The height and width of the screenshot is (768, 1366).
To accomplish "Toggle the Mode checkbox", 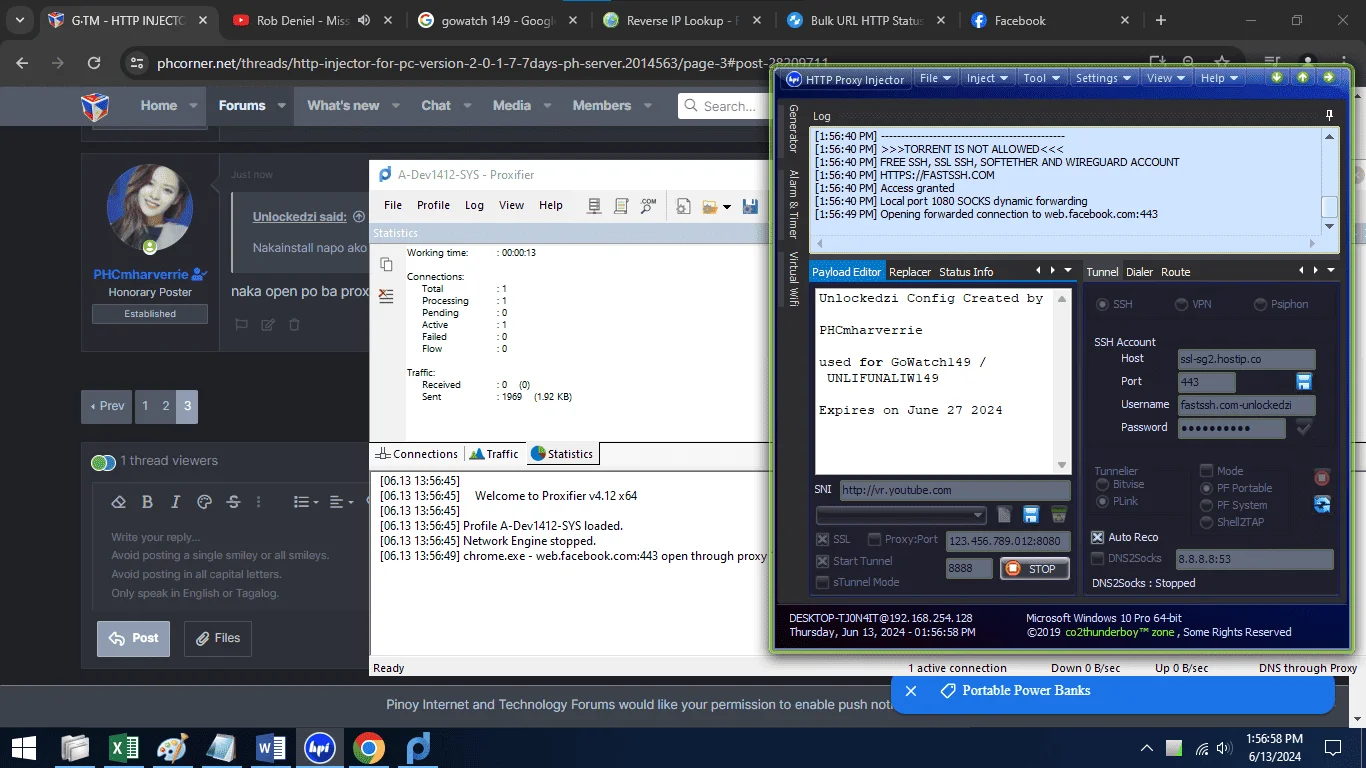I will coord(1207,471).
